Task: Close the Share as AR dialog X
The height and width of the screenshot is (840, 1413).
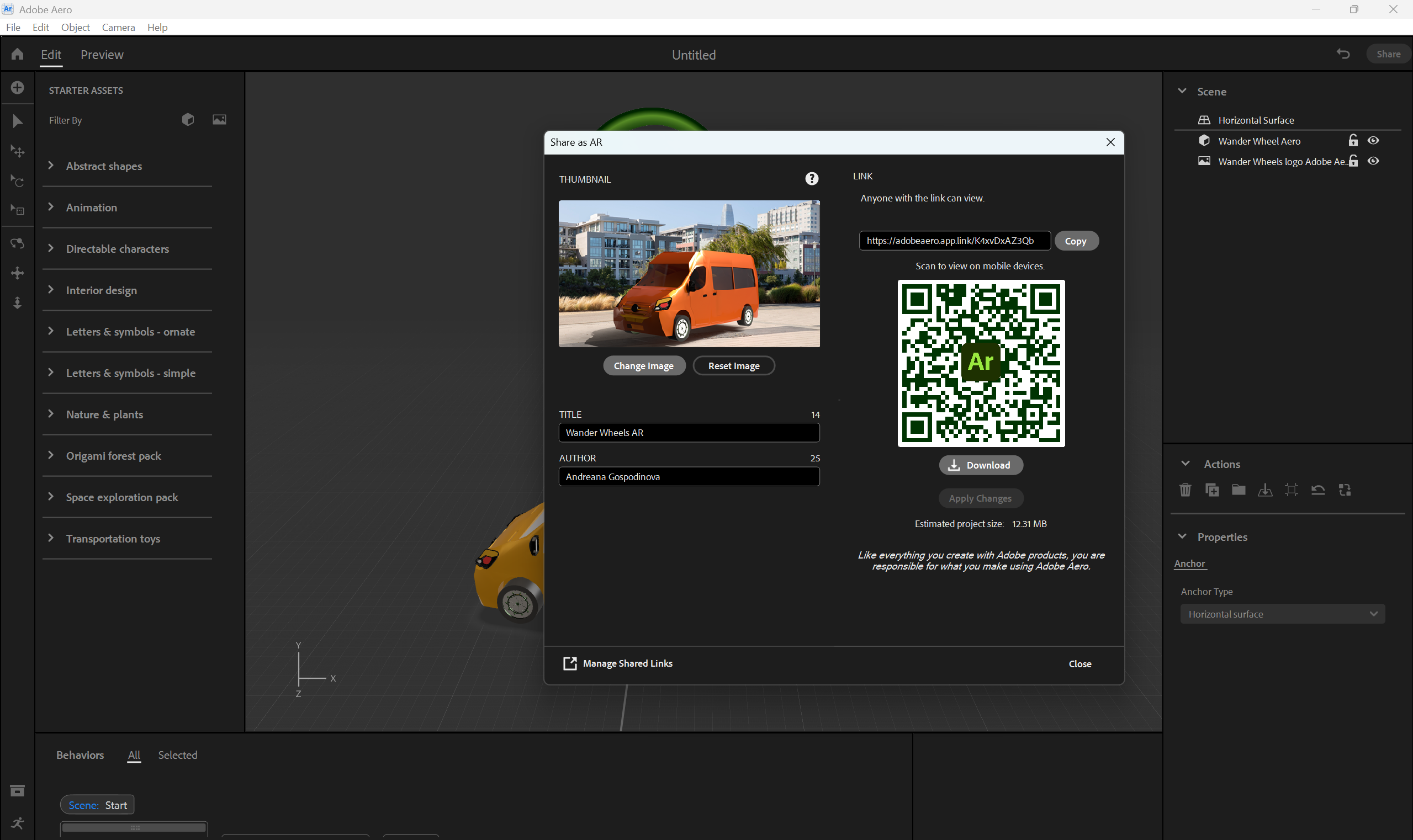Action: click(x=1110, y=142)
